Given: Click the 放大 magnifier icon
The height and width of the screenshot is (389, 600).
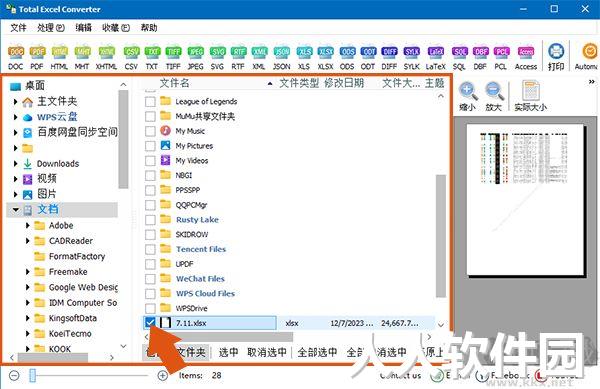Looking at the screenshot, I should (x=494, y=96).
